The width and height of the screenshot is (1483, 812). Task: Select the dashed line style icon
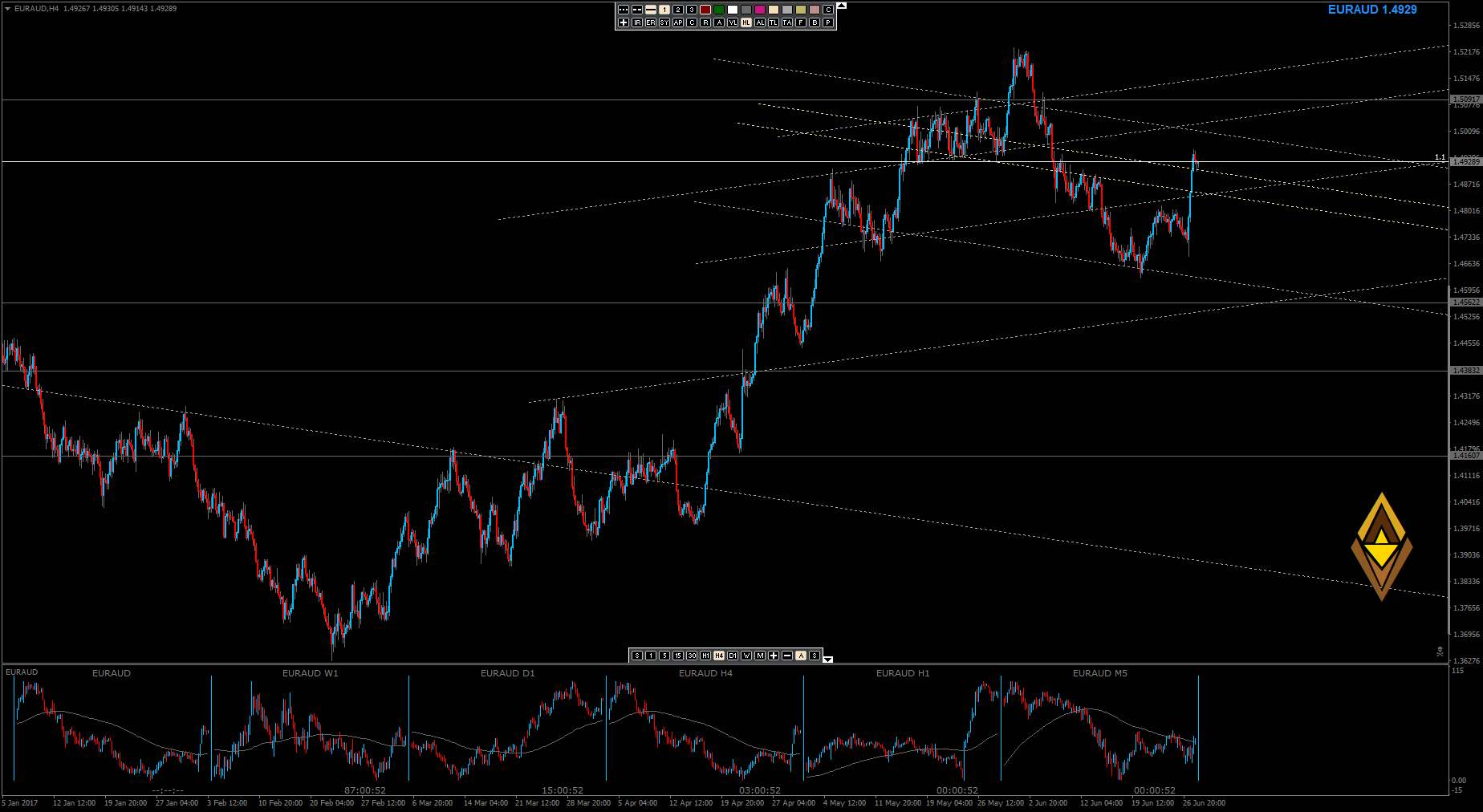click(637, 10)
